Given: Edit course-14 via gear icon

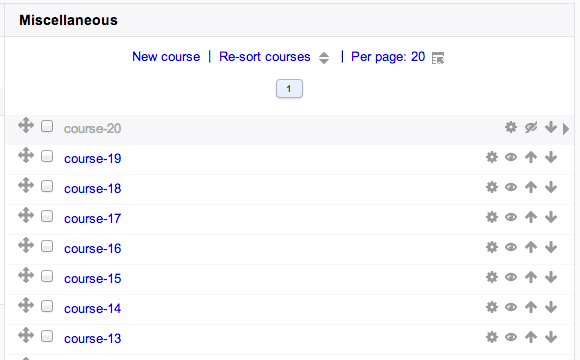Looking at the screenshot, I should pyautogui.click(x=492, y=307).
